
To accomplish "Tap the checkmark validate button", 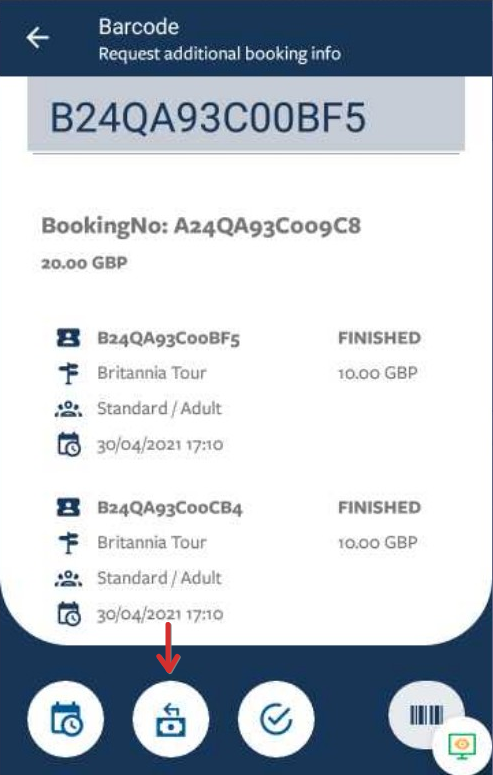I will pyautogui.click(x=276, y=719).
